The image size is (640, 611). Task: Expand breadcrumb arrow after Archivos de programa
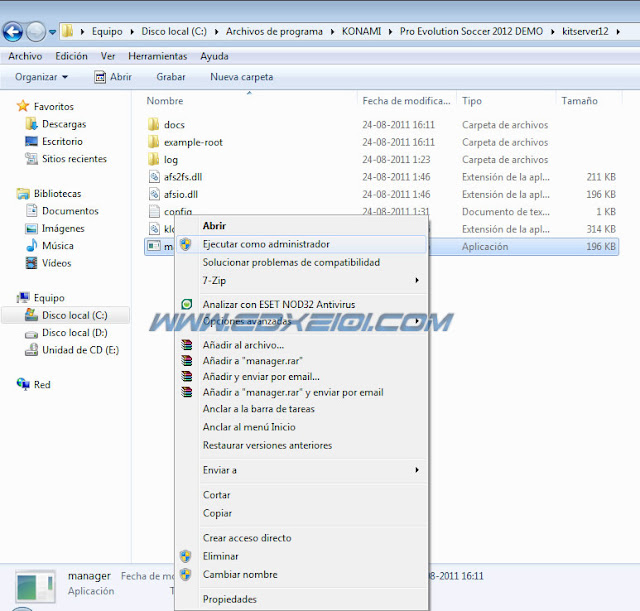[x=333, y=31]
